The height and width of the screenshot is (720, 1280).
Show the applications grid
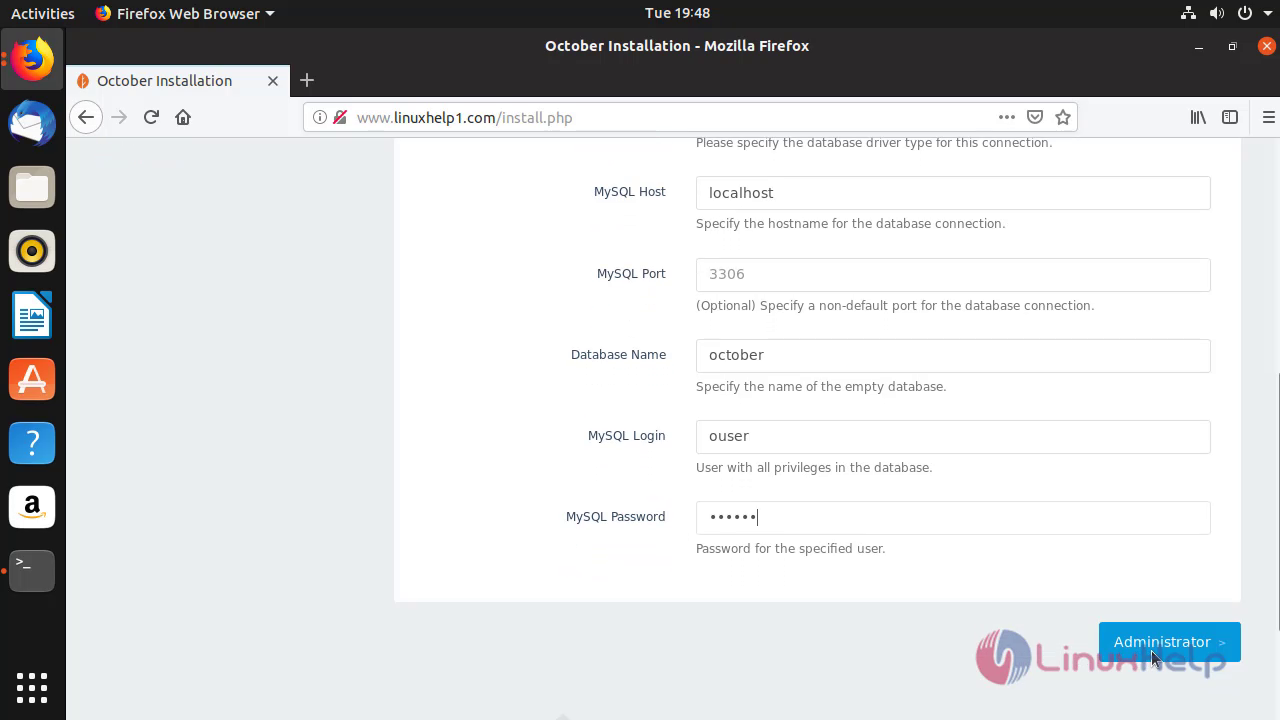point(32,687)
